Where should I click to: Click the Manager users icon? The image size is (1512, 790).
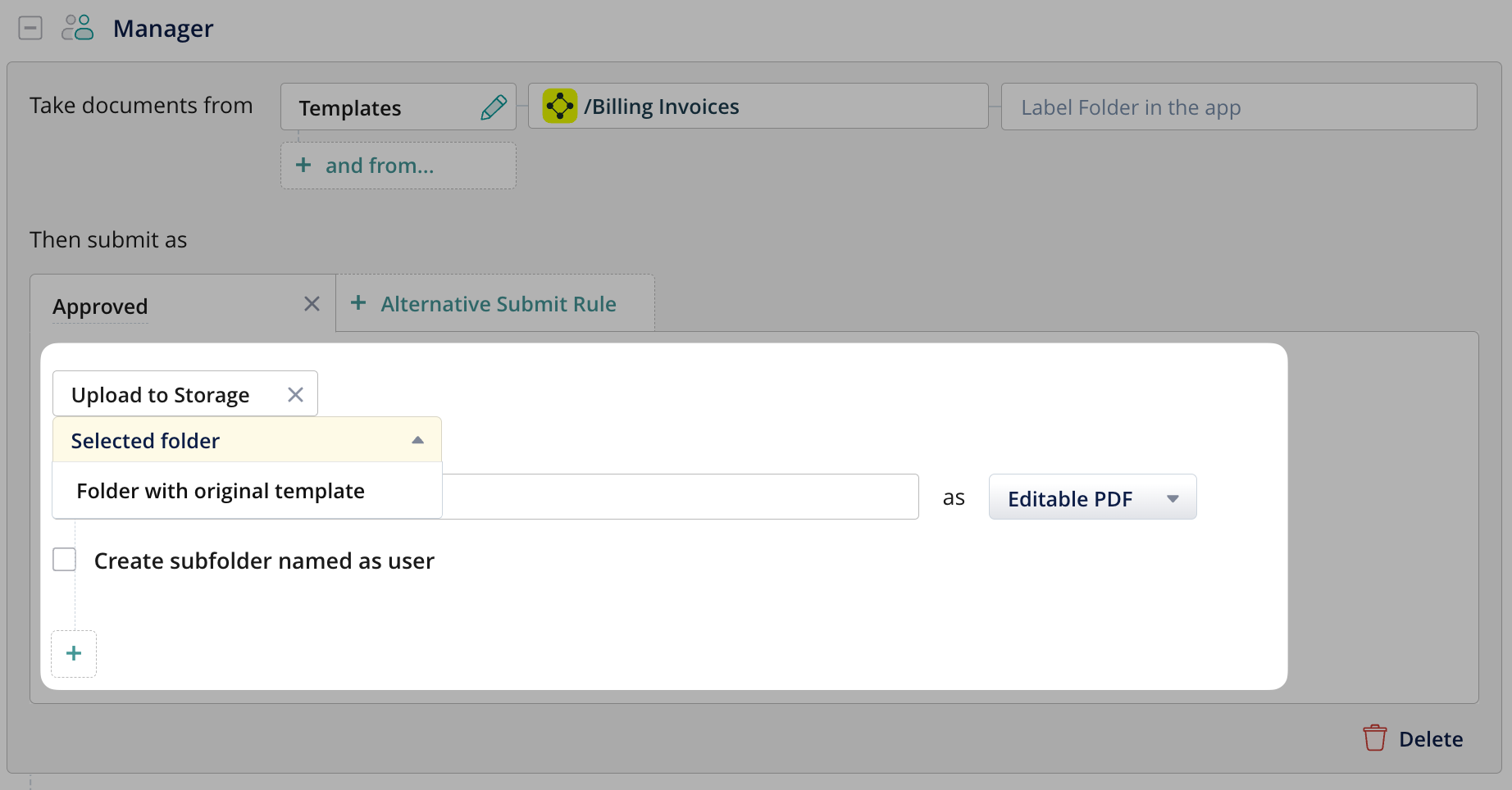78,28
